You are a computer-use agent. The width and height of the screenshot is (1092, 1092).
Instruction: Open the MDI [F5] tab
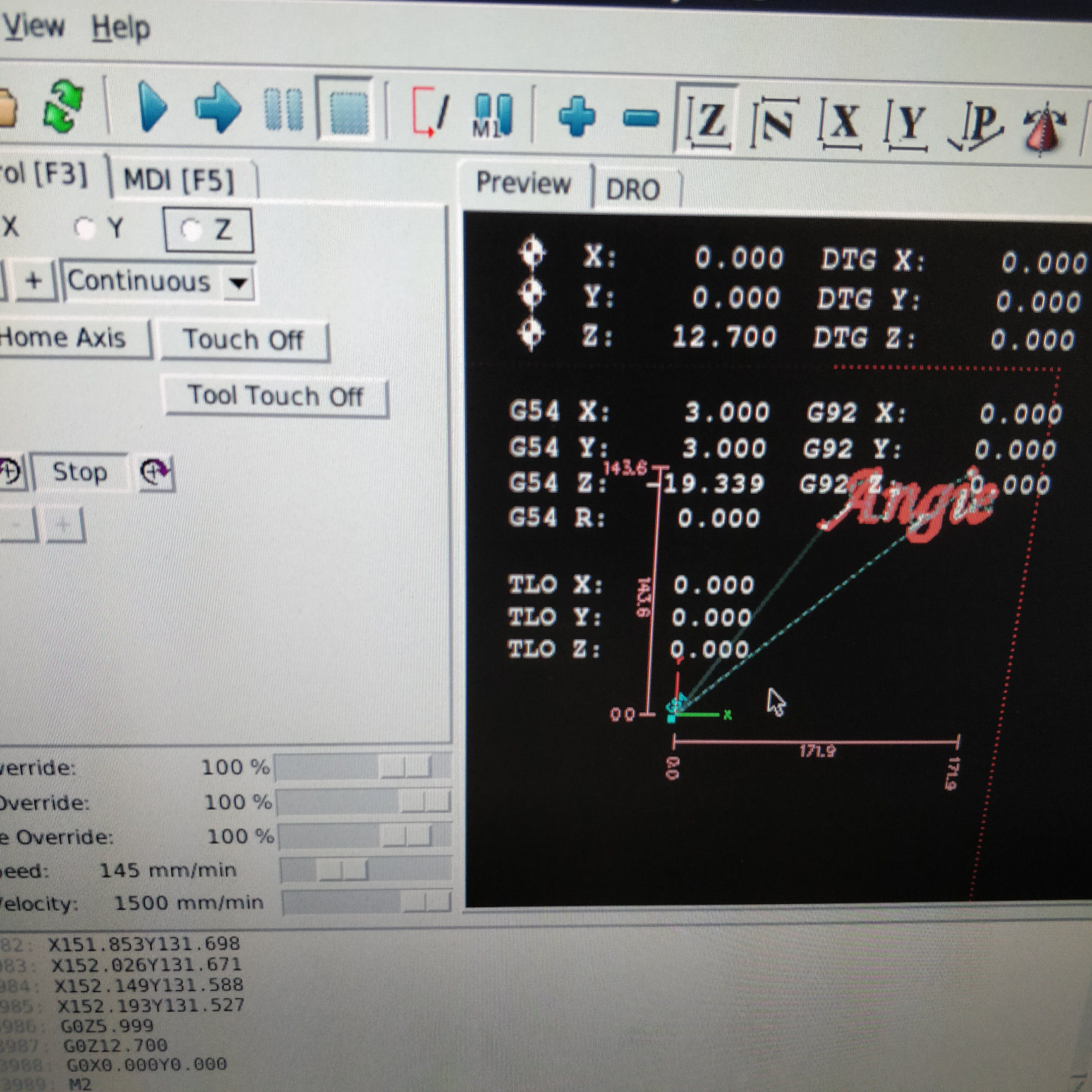point(179,180)
